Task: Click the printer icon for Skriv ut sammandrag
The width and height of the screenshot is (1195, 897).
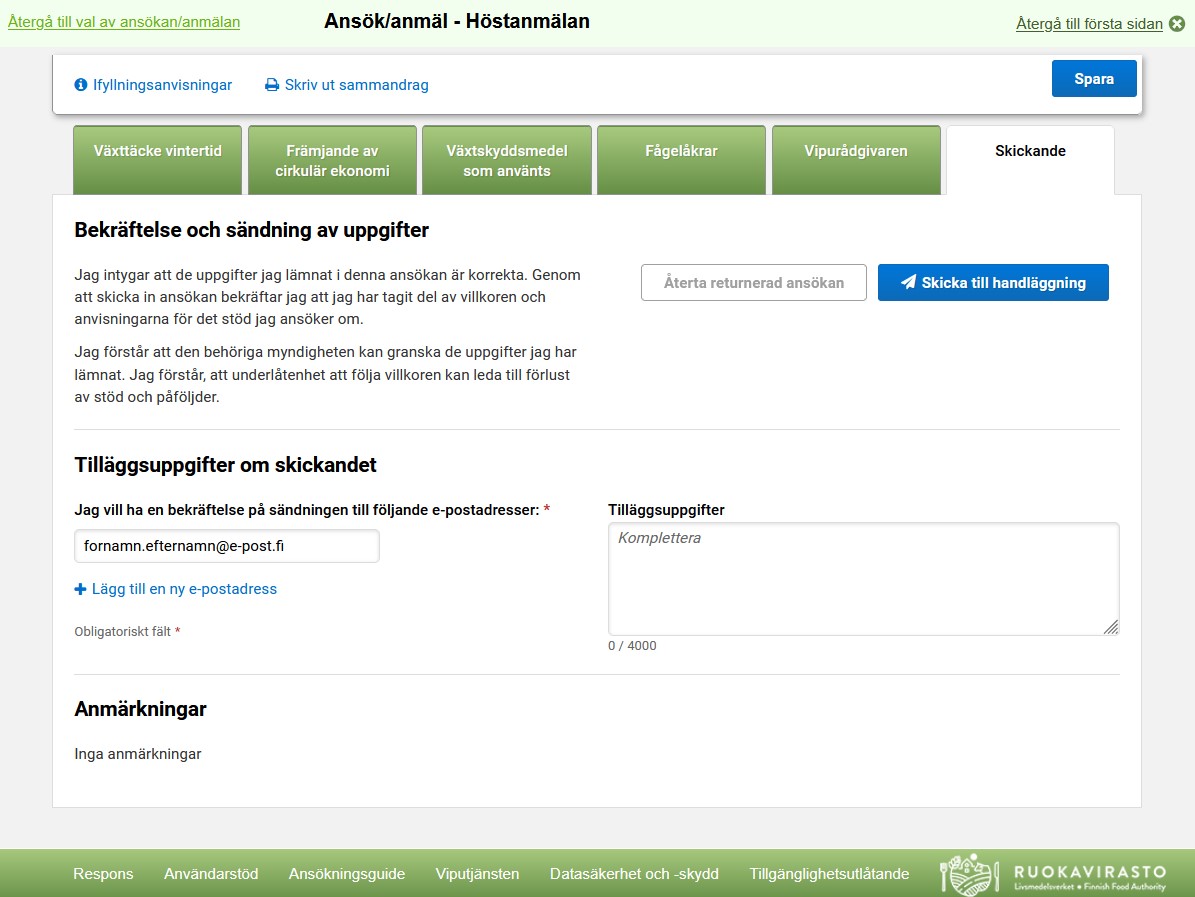Action: [272, 85]
